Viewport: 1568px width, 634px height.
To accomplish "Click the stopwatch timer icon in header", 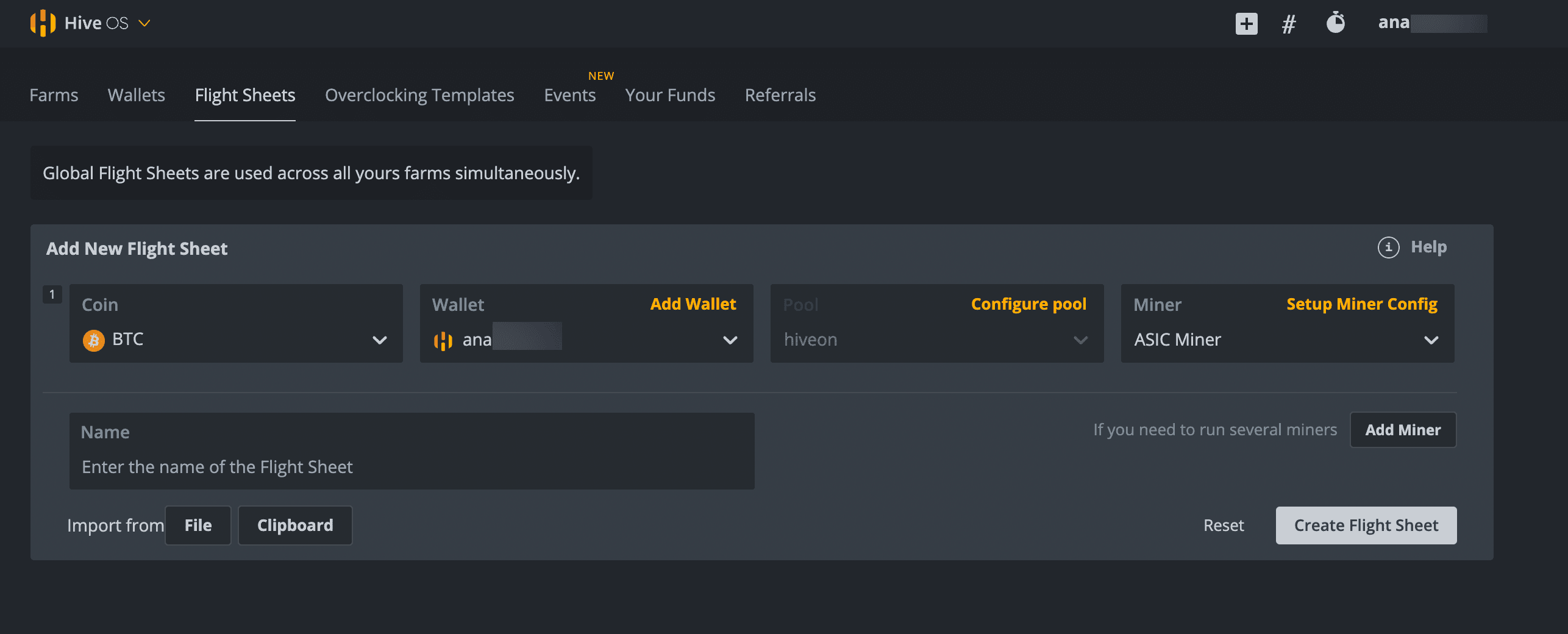I will click(x=1336, y=23).
